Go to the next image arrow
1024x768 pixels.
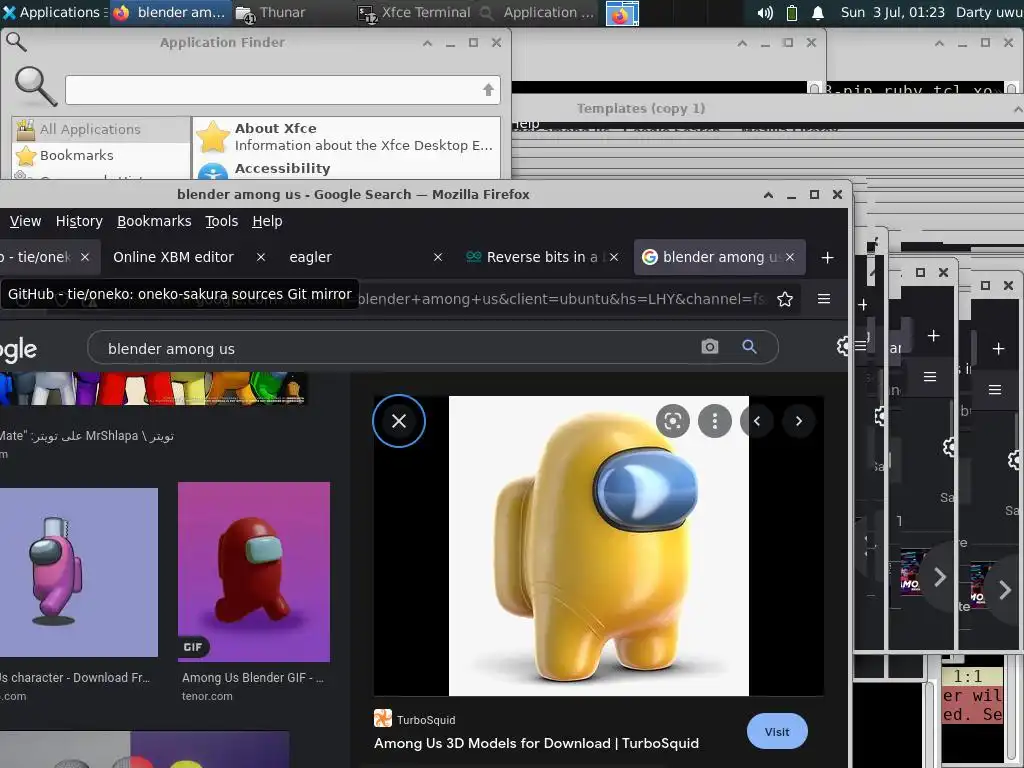798,421
